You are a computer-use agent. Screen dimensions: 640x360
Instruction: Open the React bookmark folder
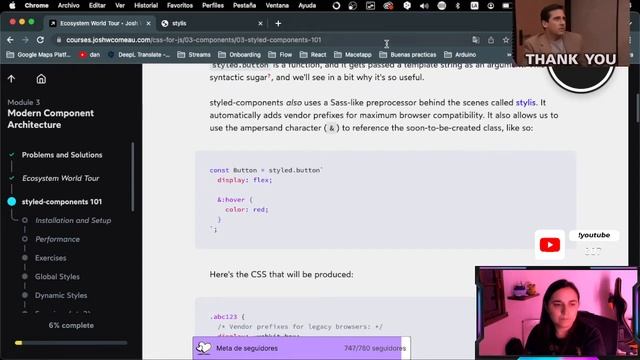[313, 54]
